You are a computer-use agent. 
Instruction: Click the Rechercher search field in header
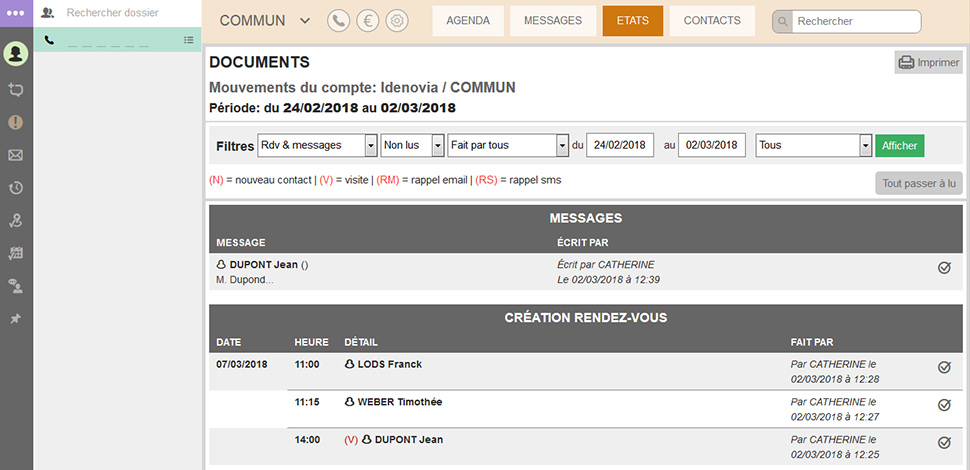click(x=856, y=22)
